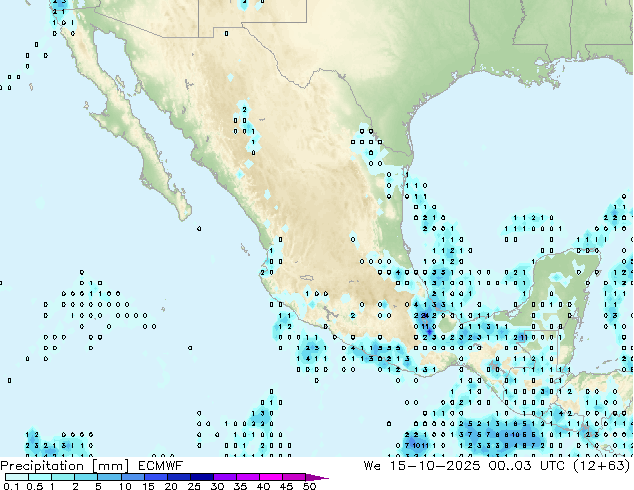Click the '[mm]' unit label
Screen dimensions: 634x490
tap(110, 466)
